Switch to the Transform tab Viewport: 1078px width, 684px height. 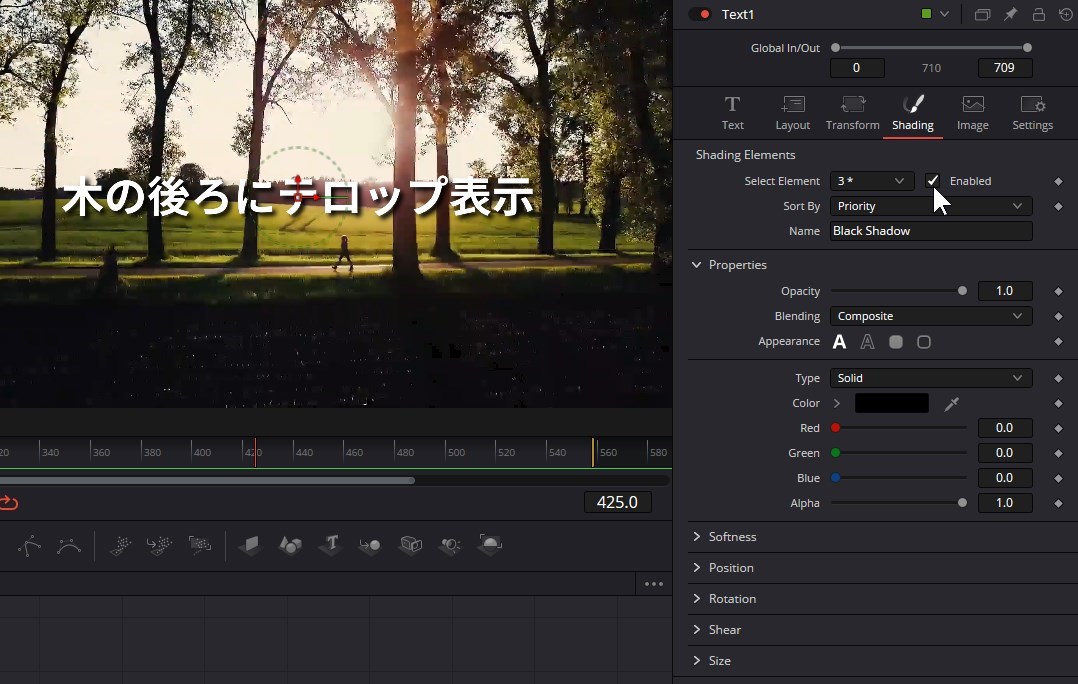[852, 113]
